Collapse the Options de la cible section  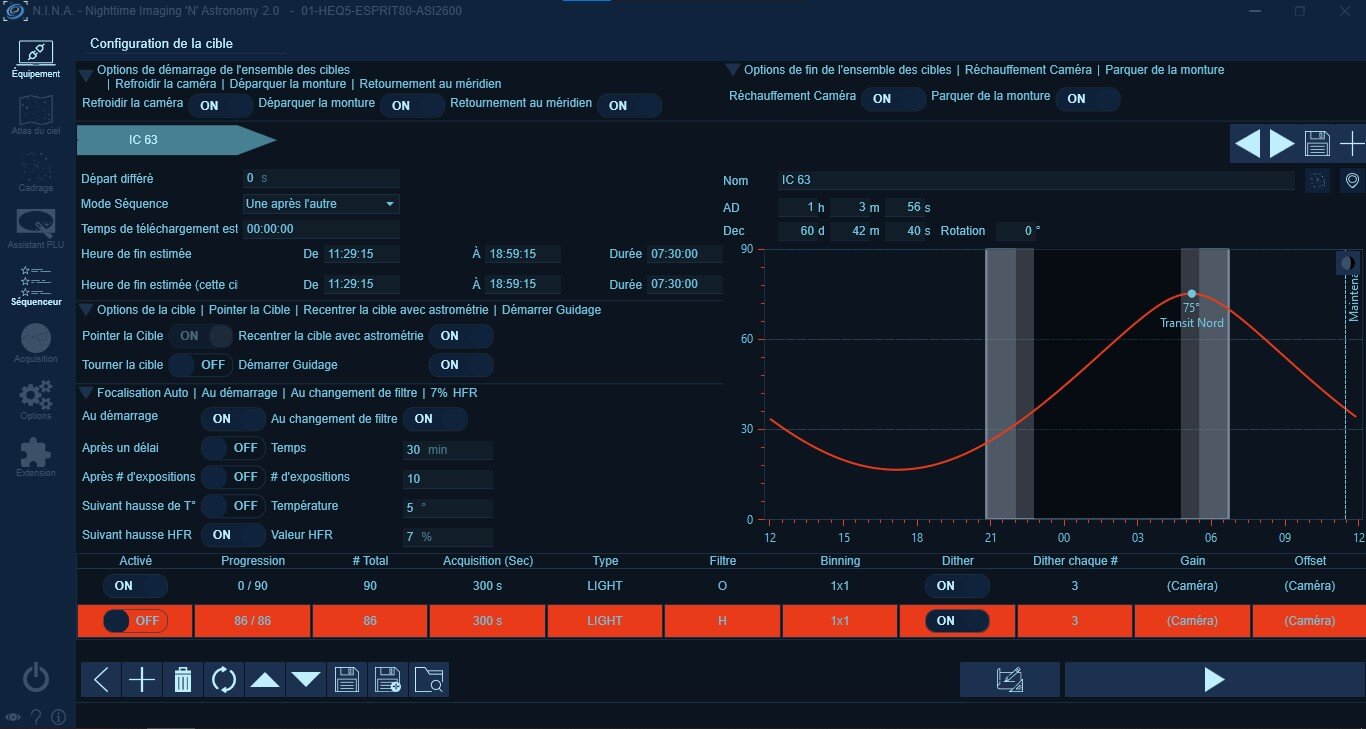86,310
